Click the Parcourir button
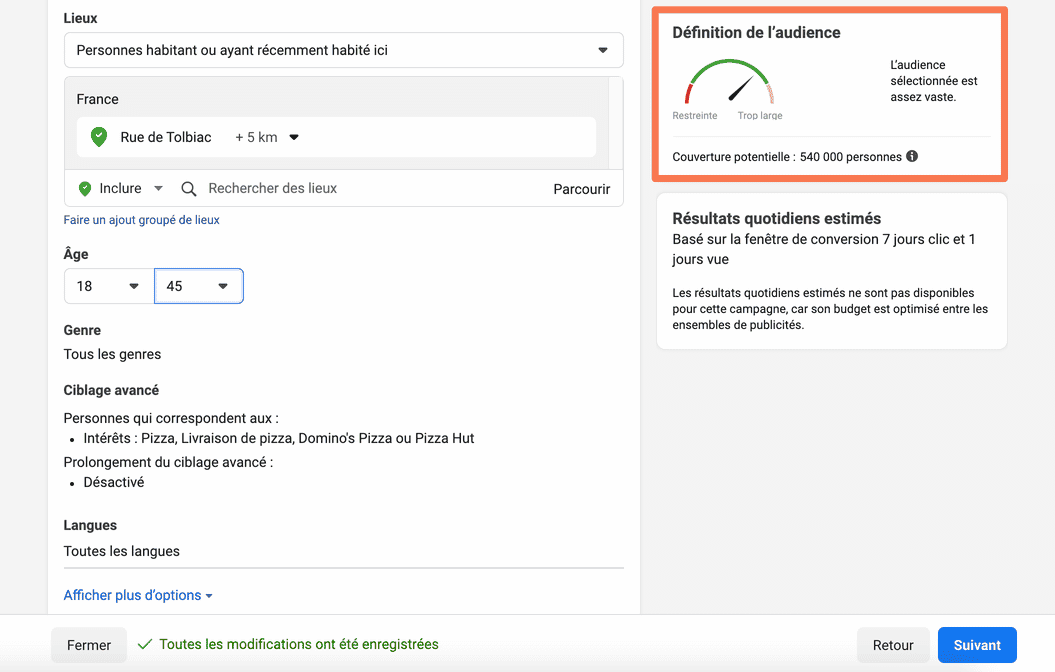The height and width of the screenshot is (672, 1055). click(x=581, y=189)
